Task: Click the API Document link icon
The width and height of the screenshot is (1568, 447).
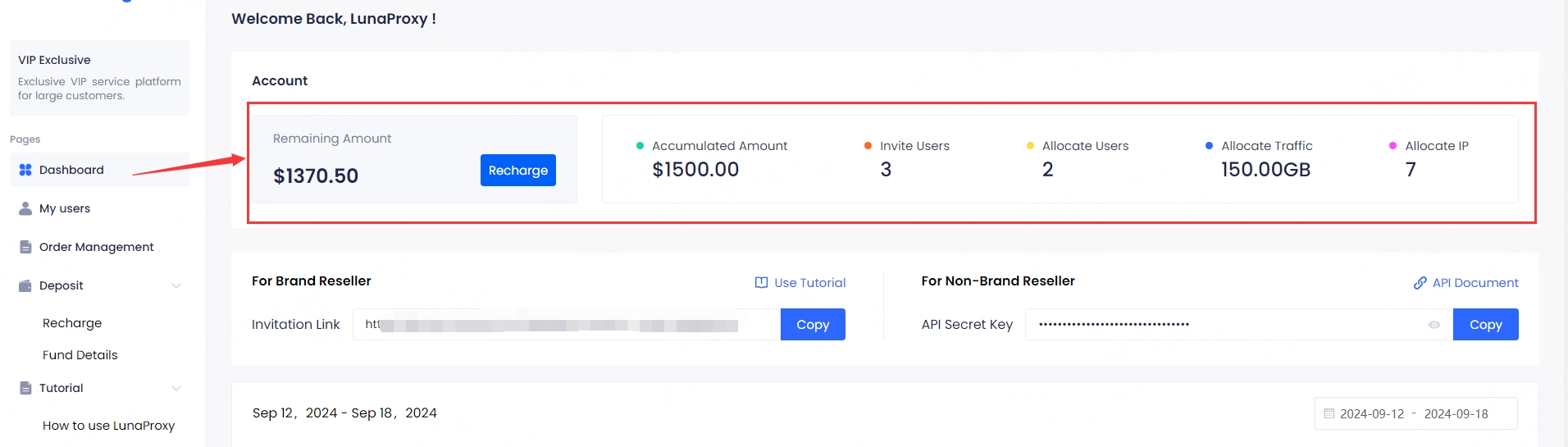Action: (x=1420, y=283)
